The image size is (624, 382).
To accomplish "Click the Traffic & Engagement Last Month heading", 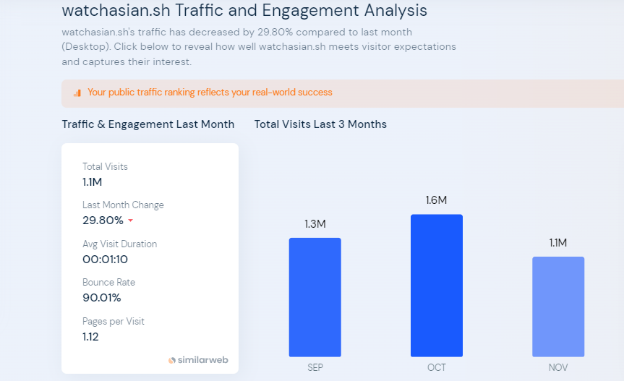I will (148, 125).
